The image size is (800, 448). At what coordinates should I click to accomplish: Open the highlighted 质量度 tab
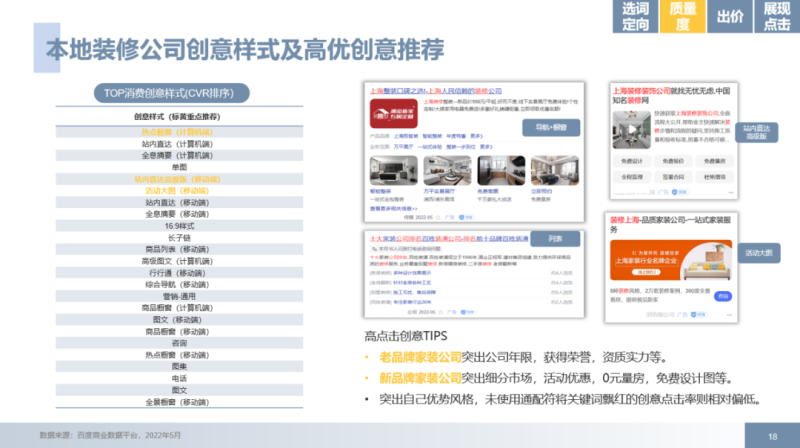(x=683, y=16)
